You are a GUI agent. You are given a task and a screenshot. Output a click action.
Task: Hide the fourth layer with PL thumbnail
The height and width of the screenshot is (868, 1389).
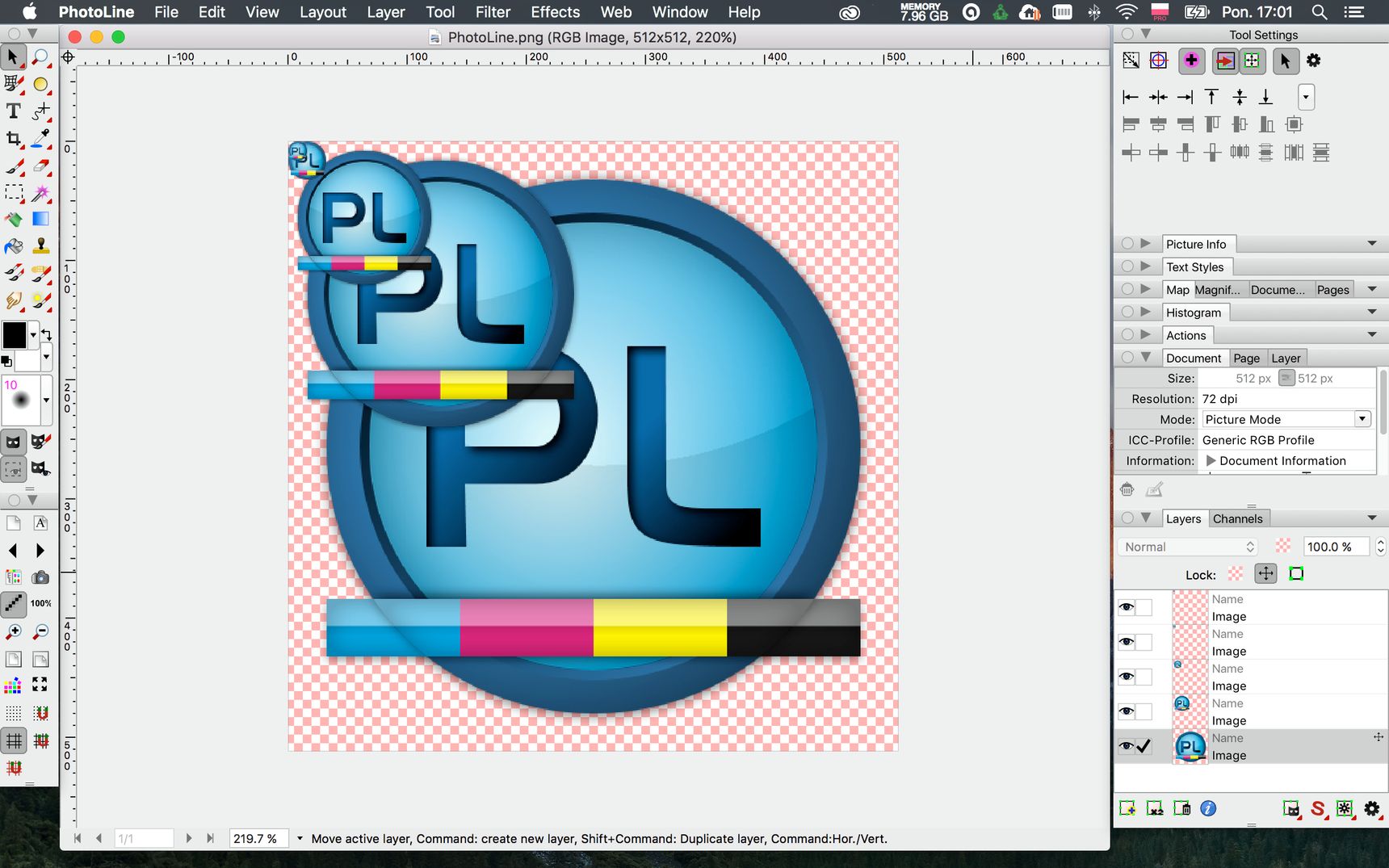pyautogui.click(x=1126, y=711)
